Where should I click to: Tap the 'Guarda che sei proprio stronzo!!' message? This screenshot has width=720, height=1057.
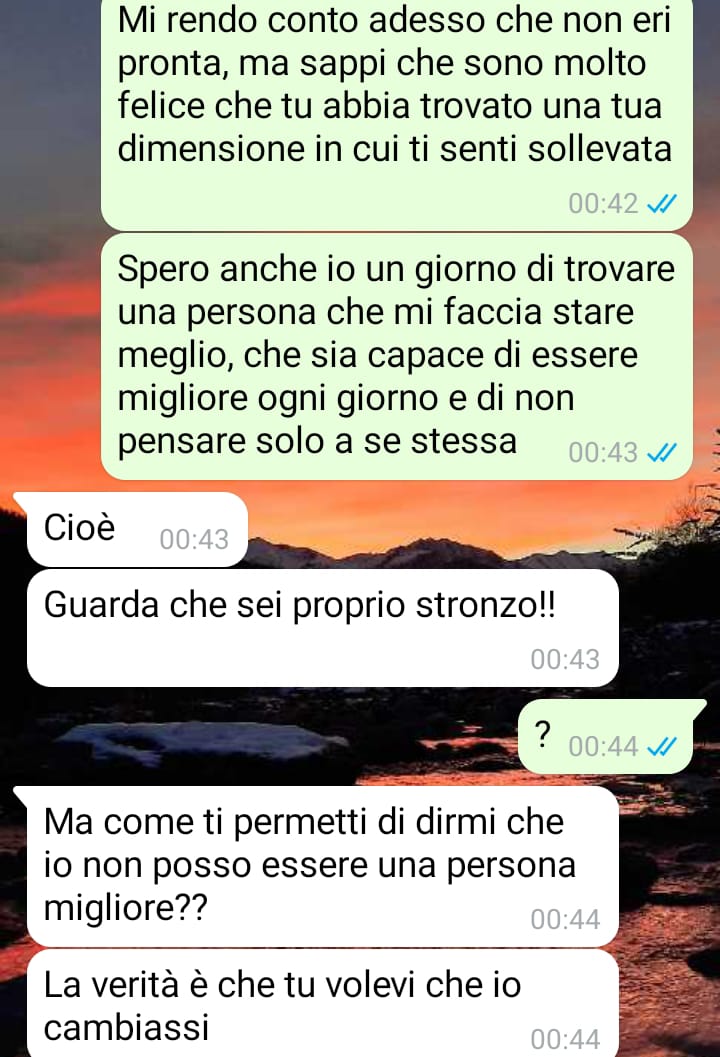click(x=322, y=628)
